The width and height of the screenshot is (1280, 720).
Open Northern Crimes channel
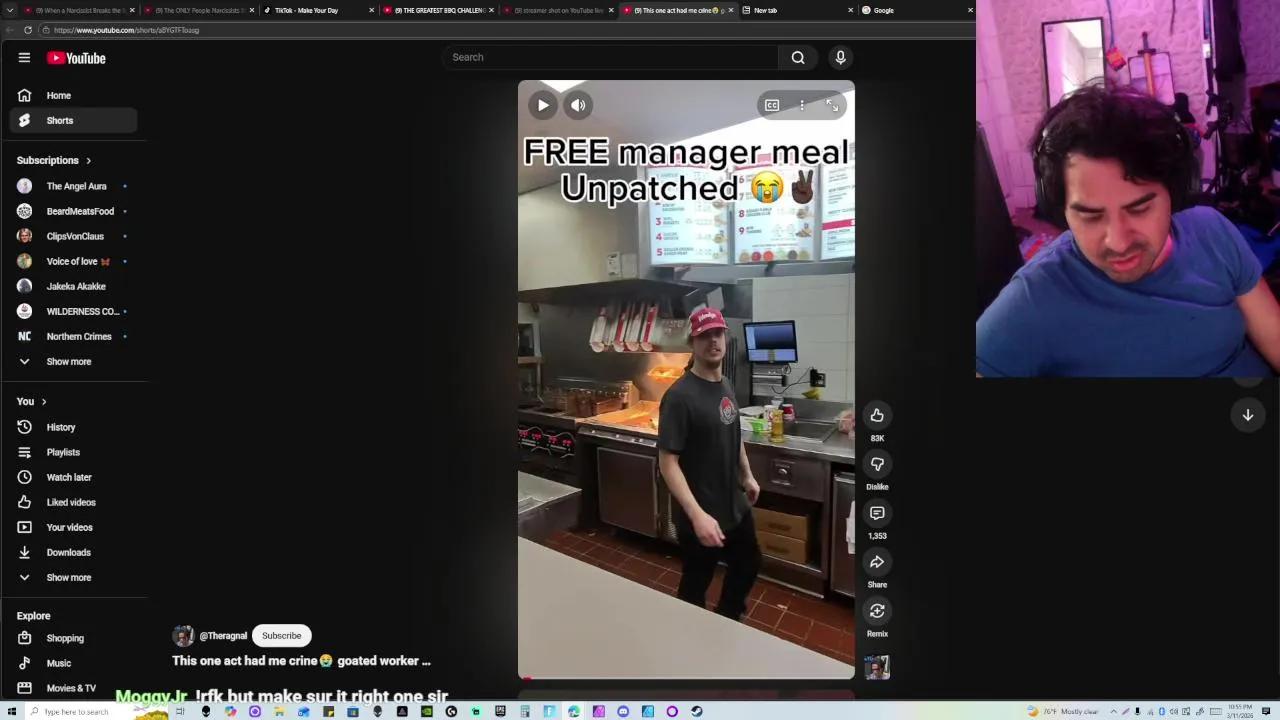coord(73,336)
